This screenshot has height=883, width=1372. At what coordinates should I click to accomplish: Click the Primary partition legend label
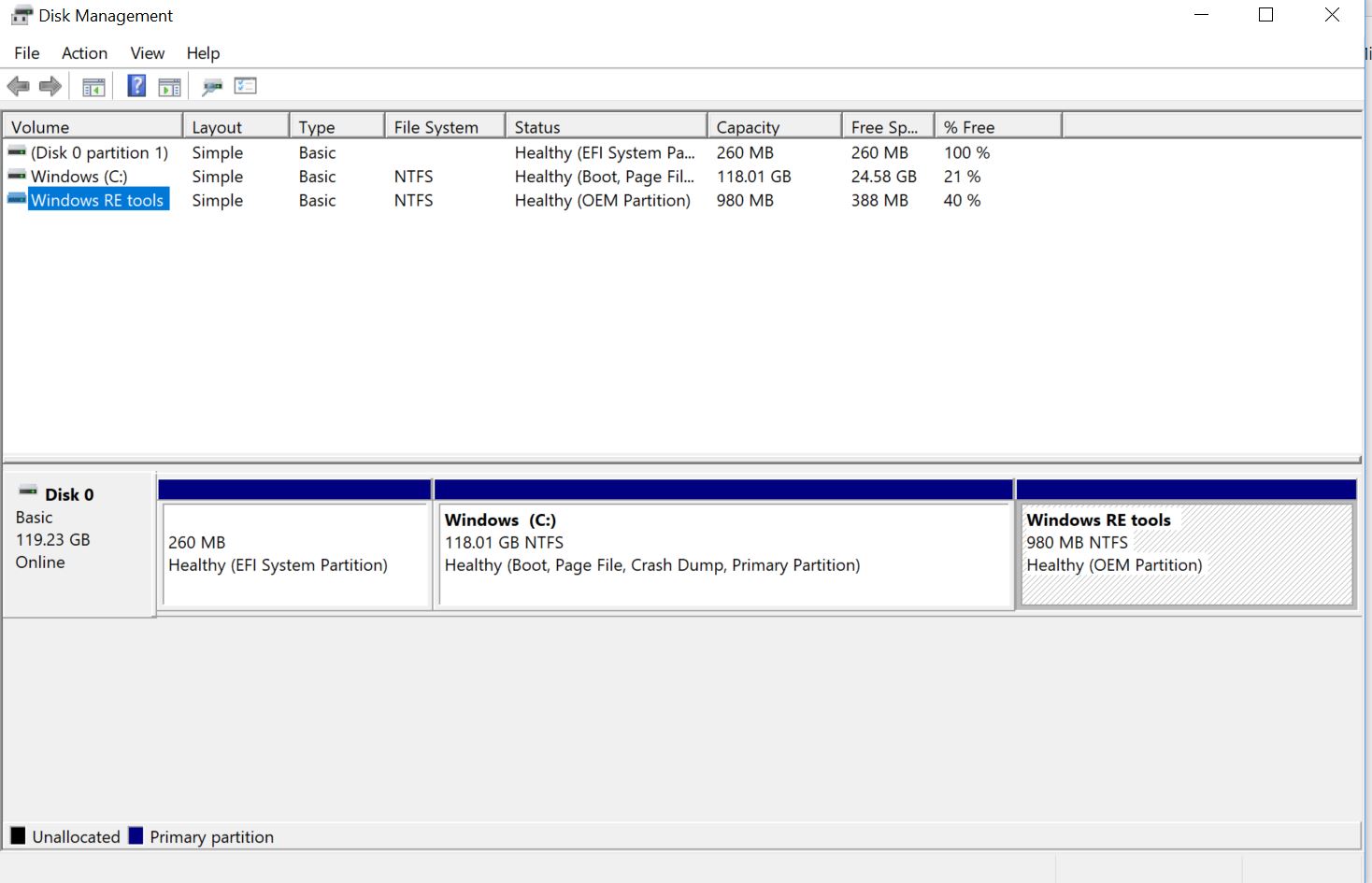point(211,837)
